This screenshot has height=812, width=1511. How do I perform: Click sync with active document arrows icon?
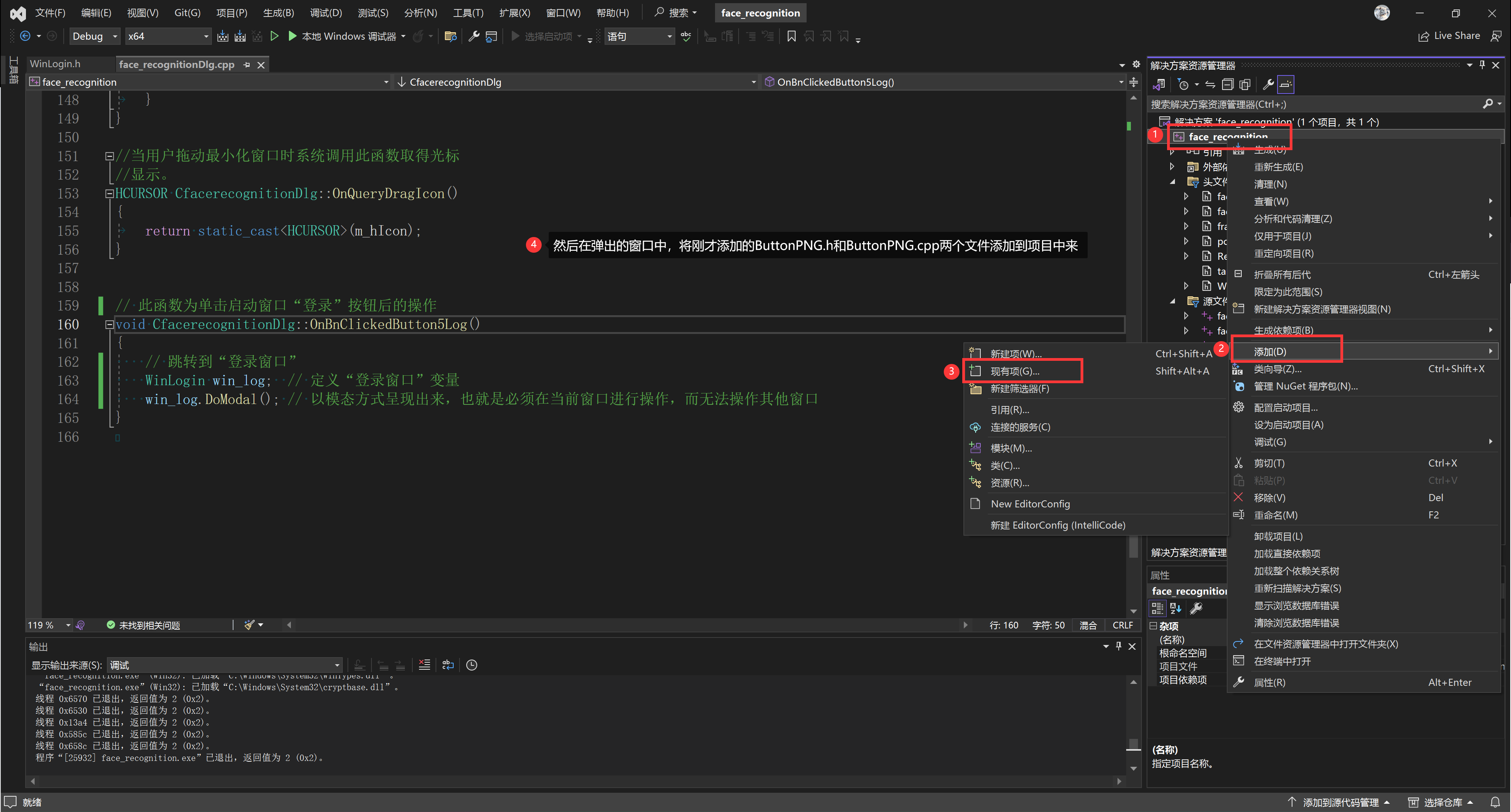(1210, 85)
